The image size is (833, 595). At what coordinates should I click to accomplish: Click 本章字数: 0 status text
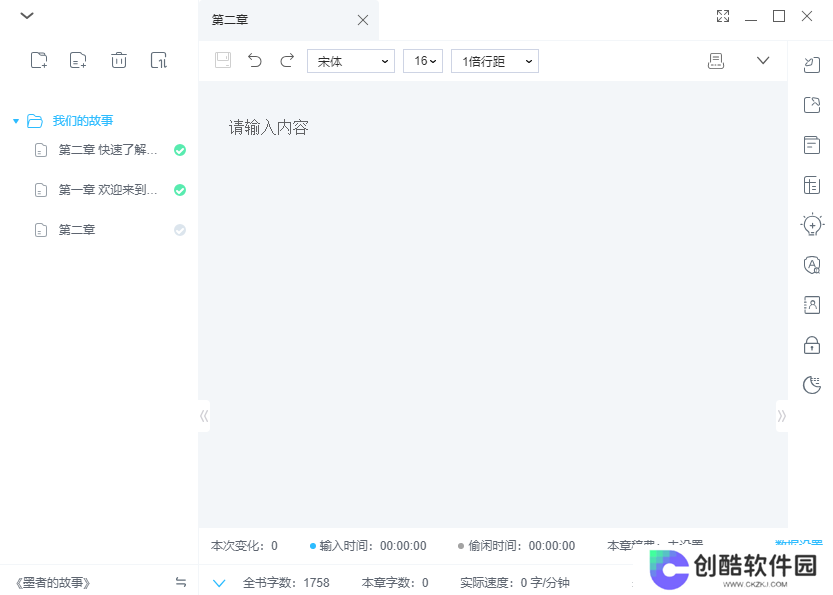pos(395,583)
